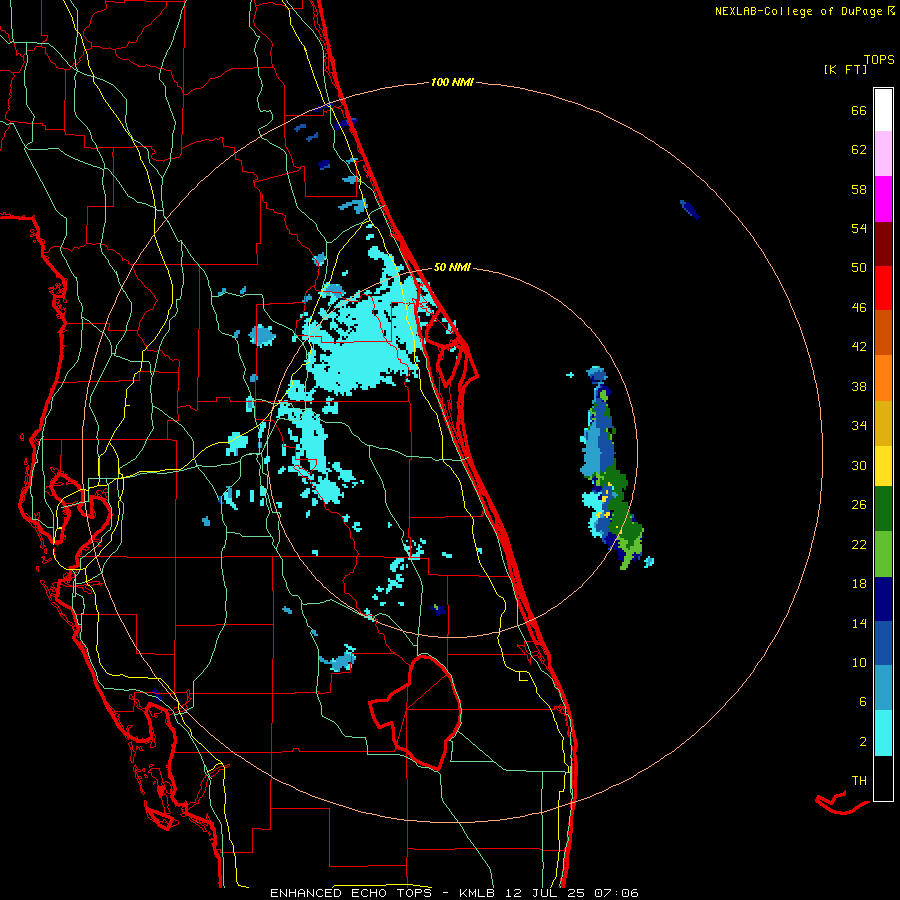The height and width of the screenshot is (900, 900).
Task: Select the magenta 58 kft legend swatch
Action: [x=883, y=199]
